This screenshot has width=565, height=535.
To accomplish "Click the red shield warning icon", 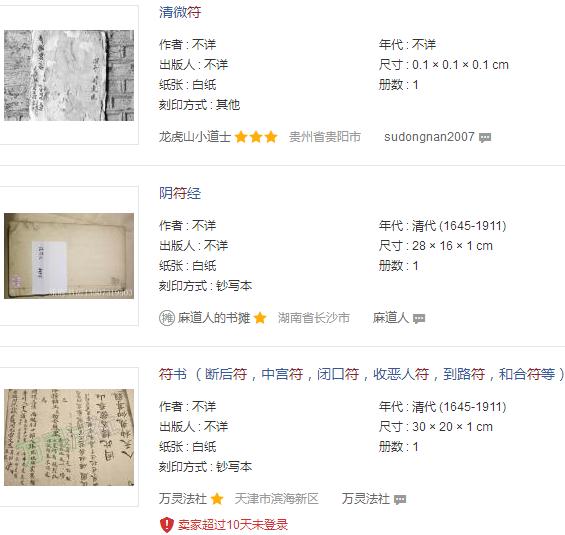I will pos(166,525).
